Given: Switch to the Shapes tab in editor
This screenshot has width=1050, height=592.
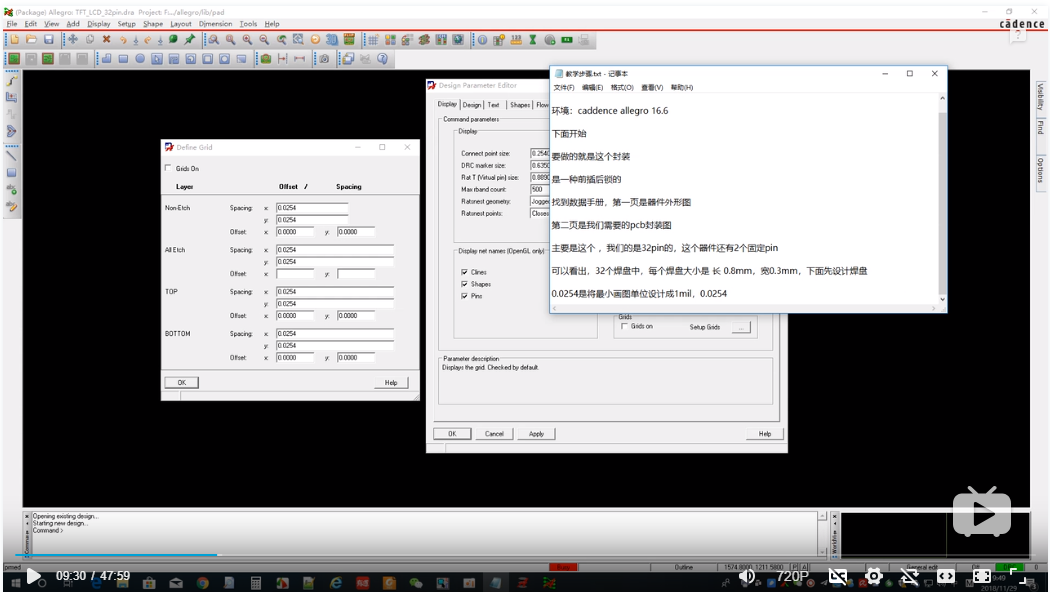Looking at the screenshot, I should tap(520, 104).
